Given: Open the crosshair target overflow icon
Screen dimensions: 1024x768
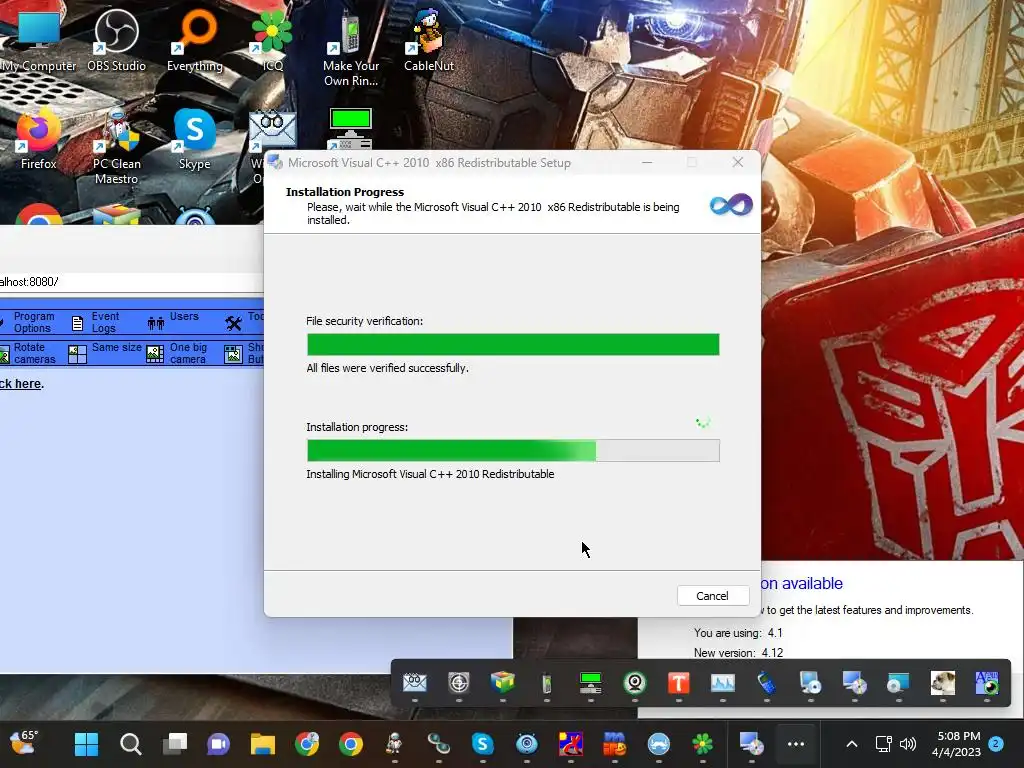Looking at the screenshot, I should (458, 683).
